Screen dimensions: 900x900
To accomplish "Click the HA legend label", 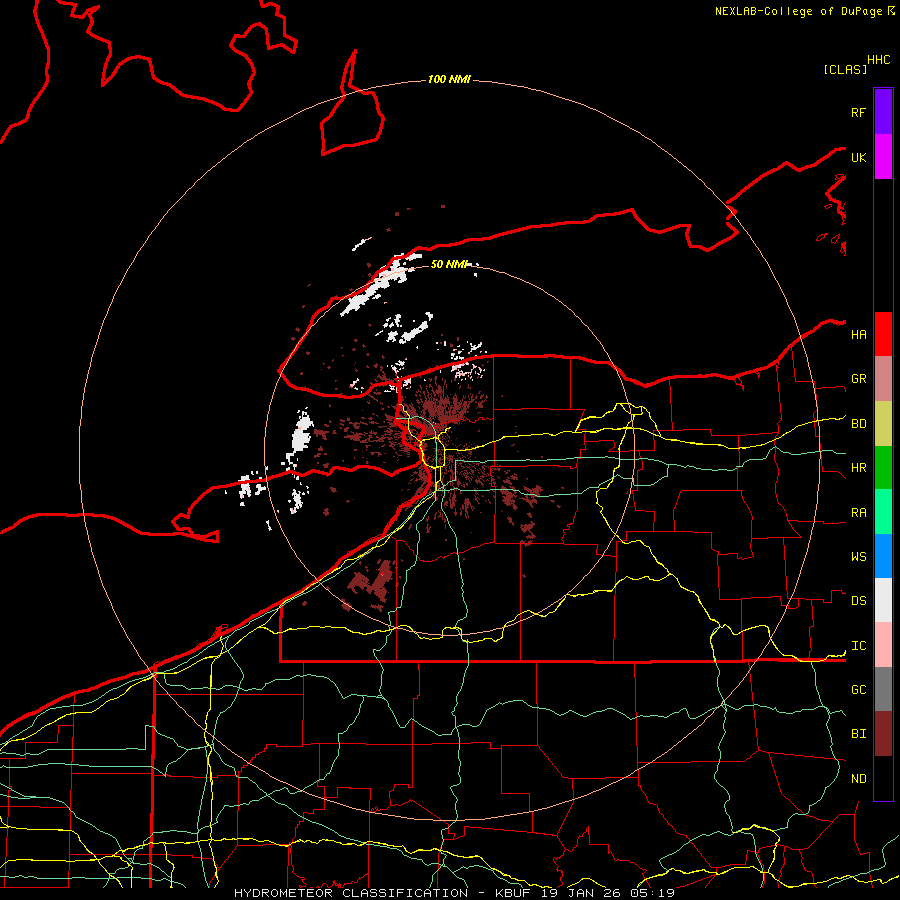I will pyautogui.click(x=858, y=334).
